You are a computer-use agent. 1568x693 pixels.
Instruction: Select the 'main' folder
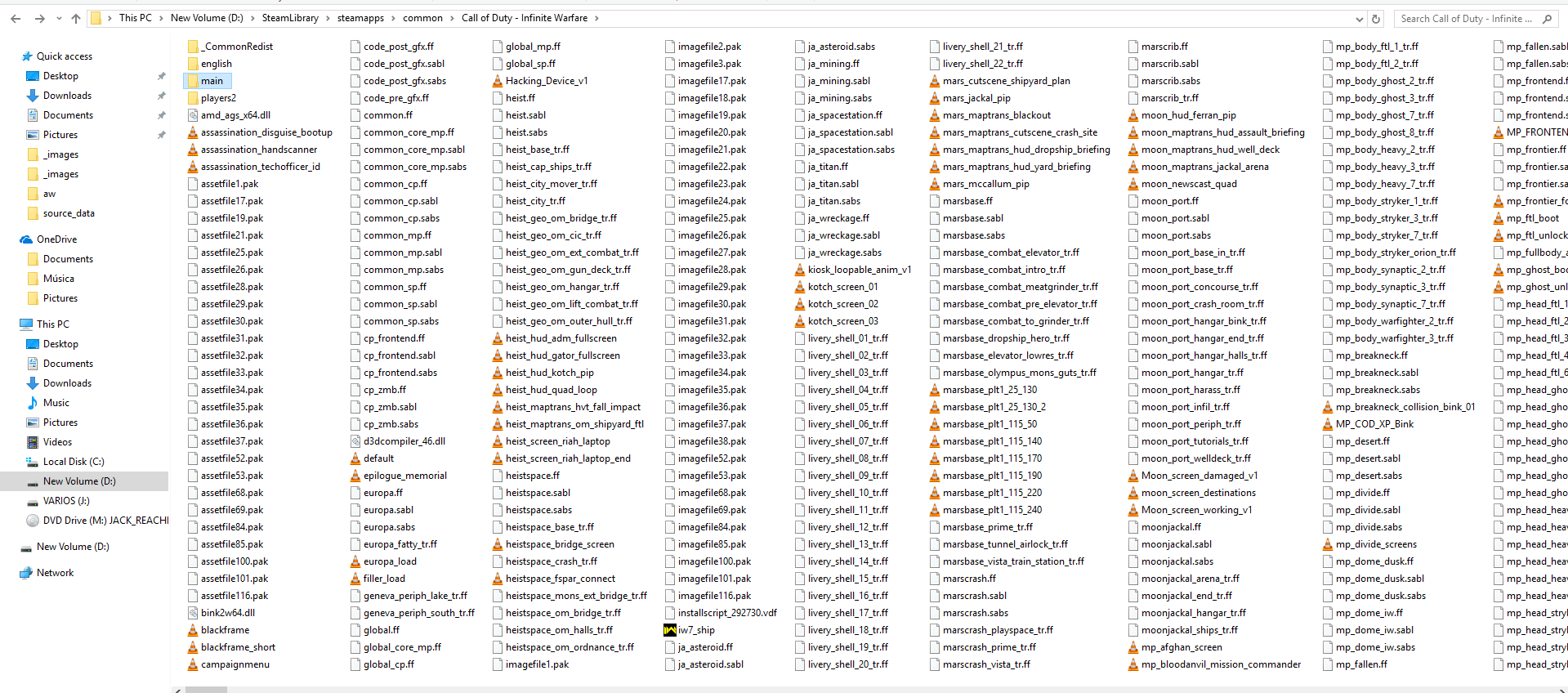point(212,81)
